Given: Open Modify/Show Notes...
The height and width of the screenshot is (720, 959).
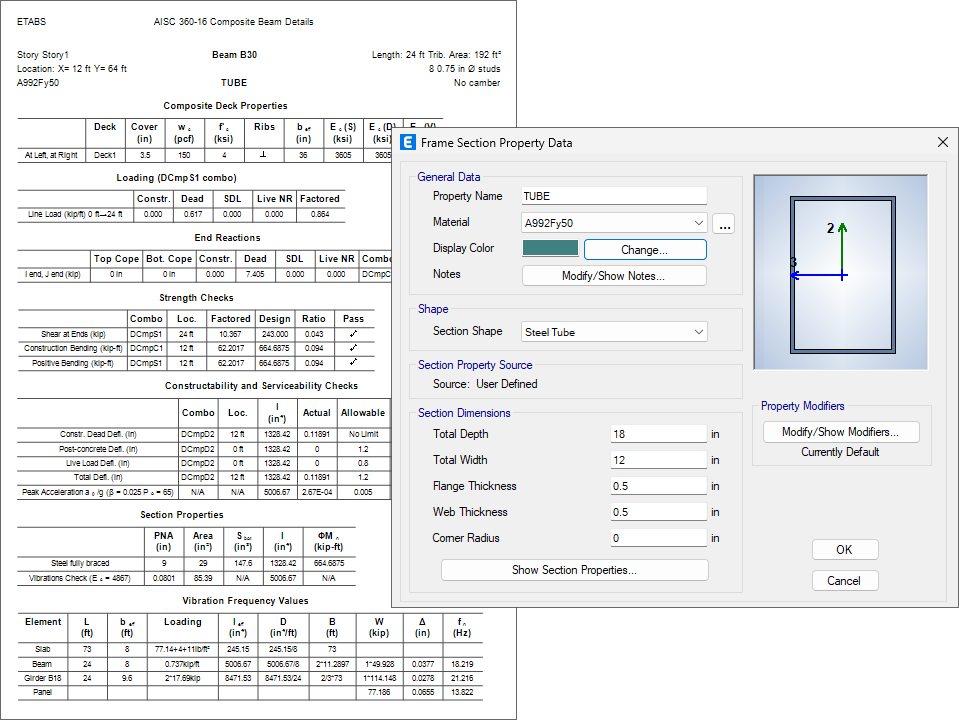Looking at the screenshot, I should pyautogui.click(x=614, y=276).
